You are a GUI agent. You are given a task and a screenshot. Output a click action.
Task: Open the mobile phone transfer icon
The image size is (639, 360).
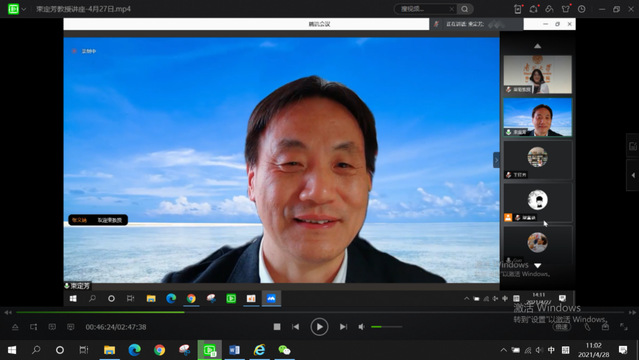point(518,9)
